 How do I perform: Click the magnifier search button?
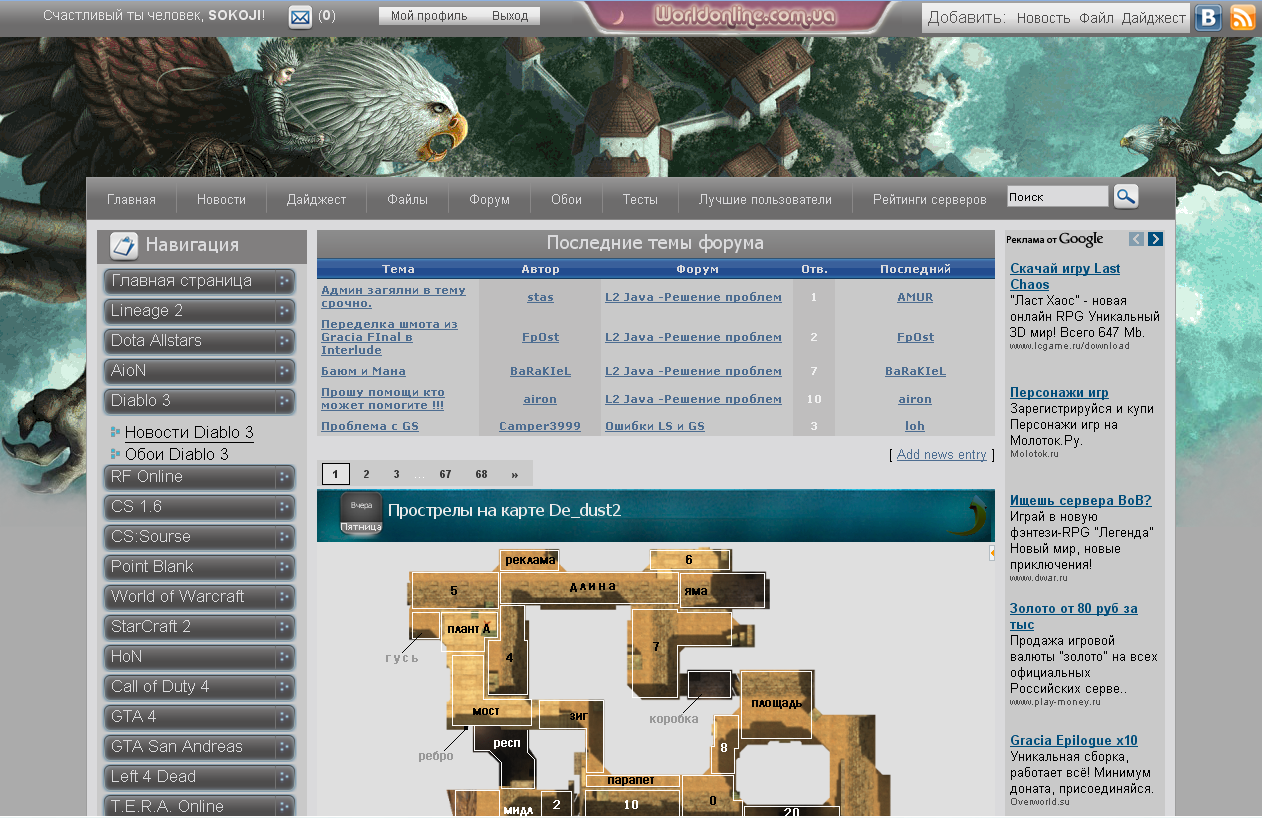pos(1126,196)
